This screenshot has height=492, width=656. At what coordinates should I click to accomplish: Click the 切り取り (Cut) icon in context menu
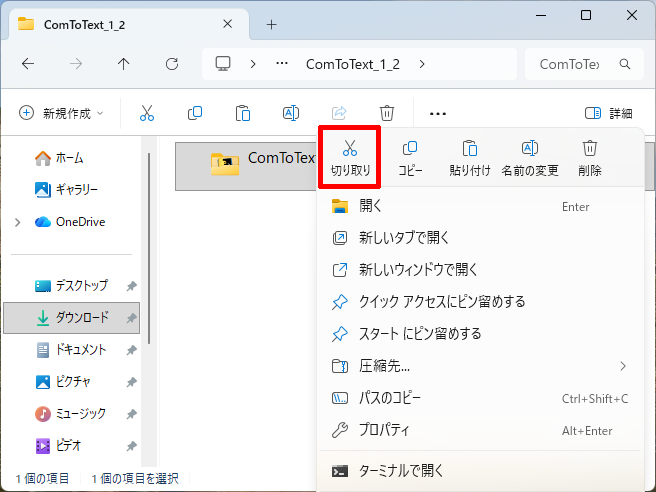click(x=350, y=157)
